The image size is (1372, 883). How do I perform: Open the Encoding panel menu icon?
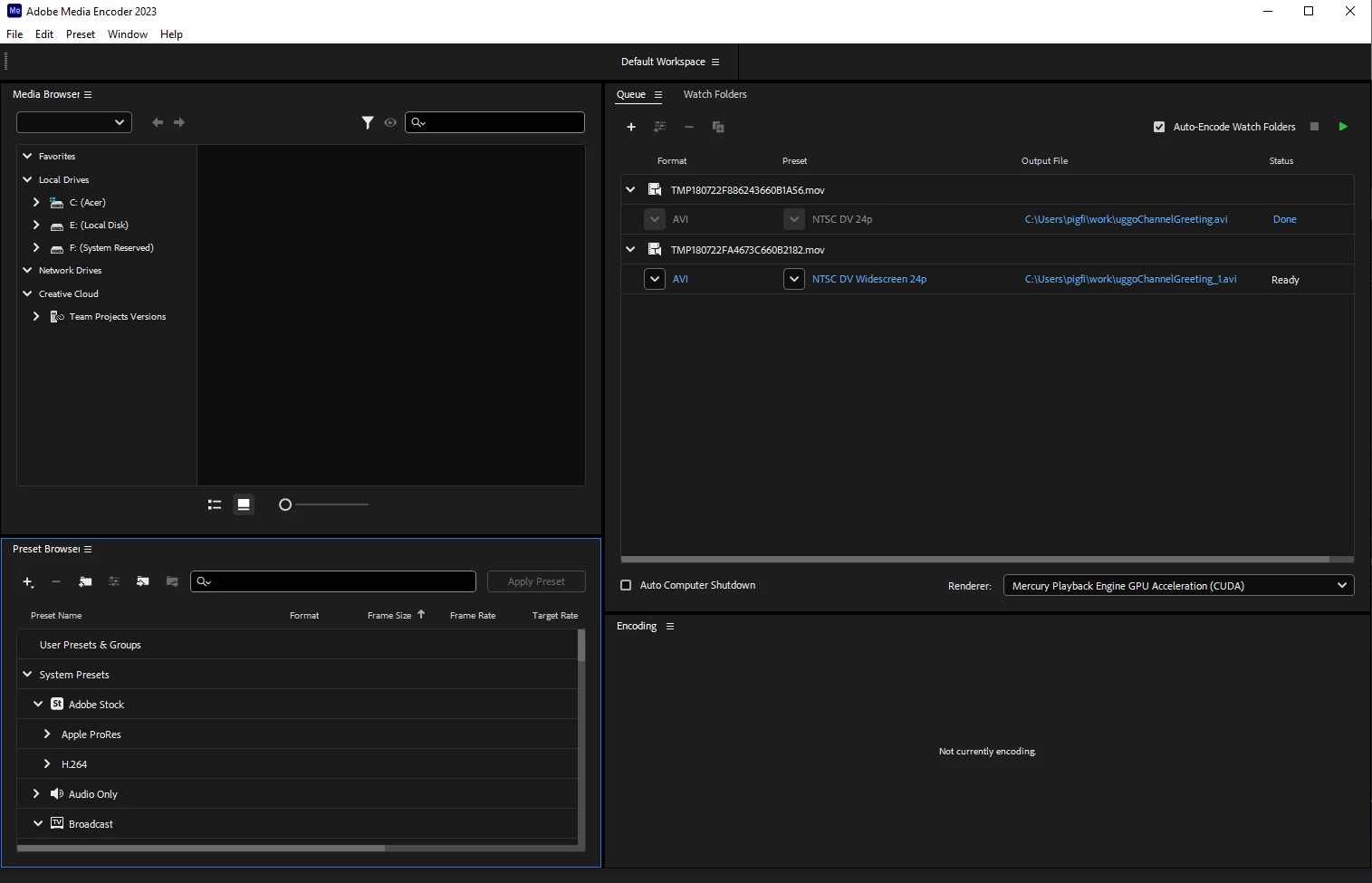click(670, 626)
